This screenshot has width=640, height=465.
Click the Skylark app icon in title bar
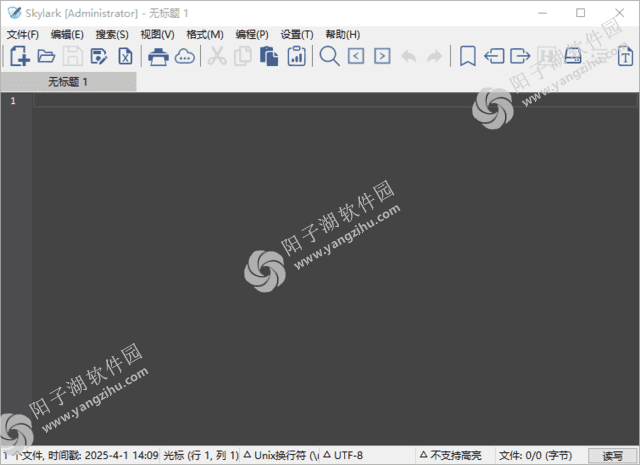(14, 13)
